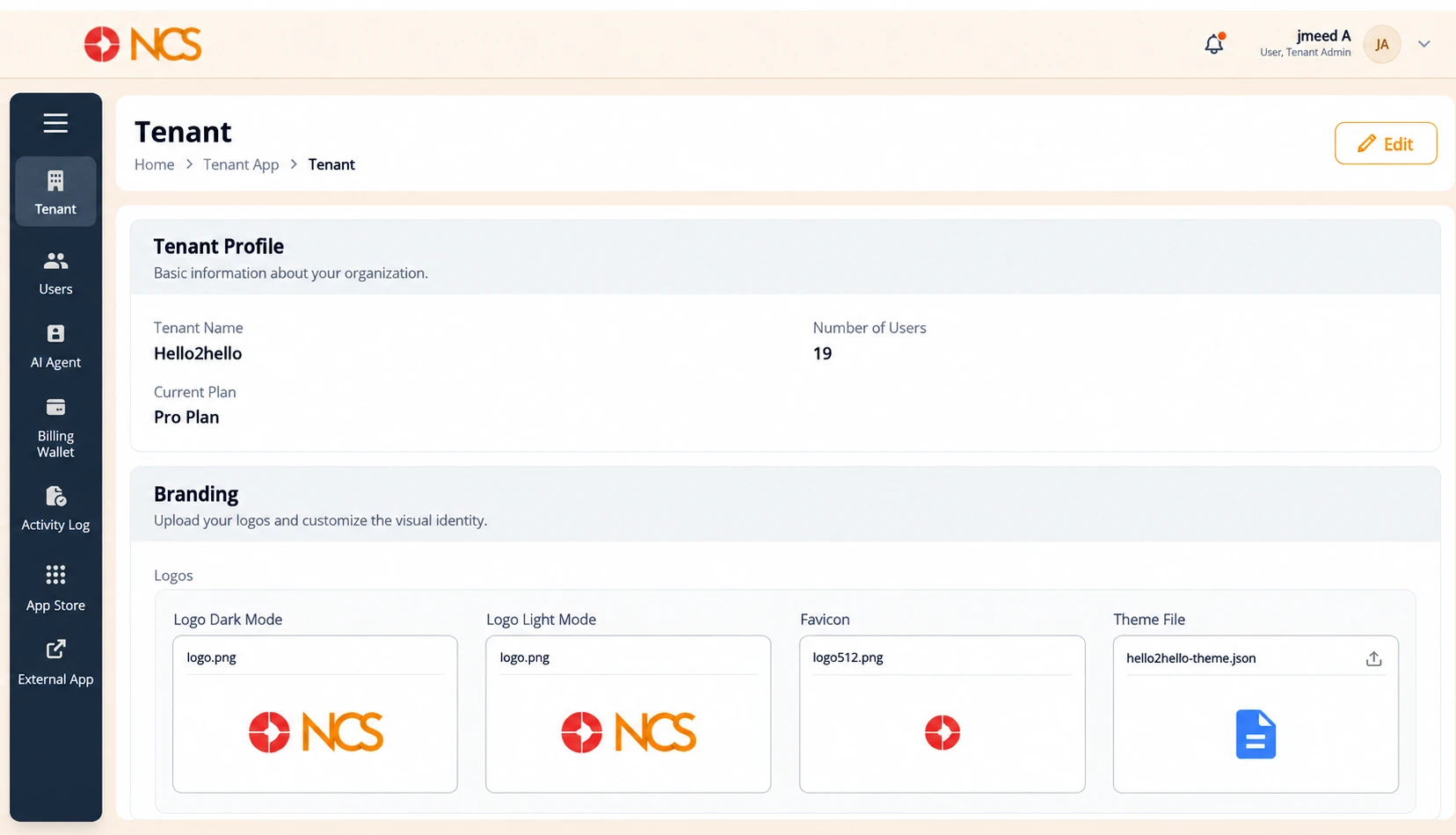
Task: Click the Billing Wallet menu label
Action: [x=55, y=444]
